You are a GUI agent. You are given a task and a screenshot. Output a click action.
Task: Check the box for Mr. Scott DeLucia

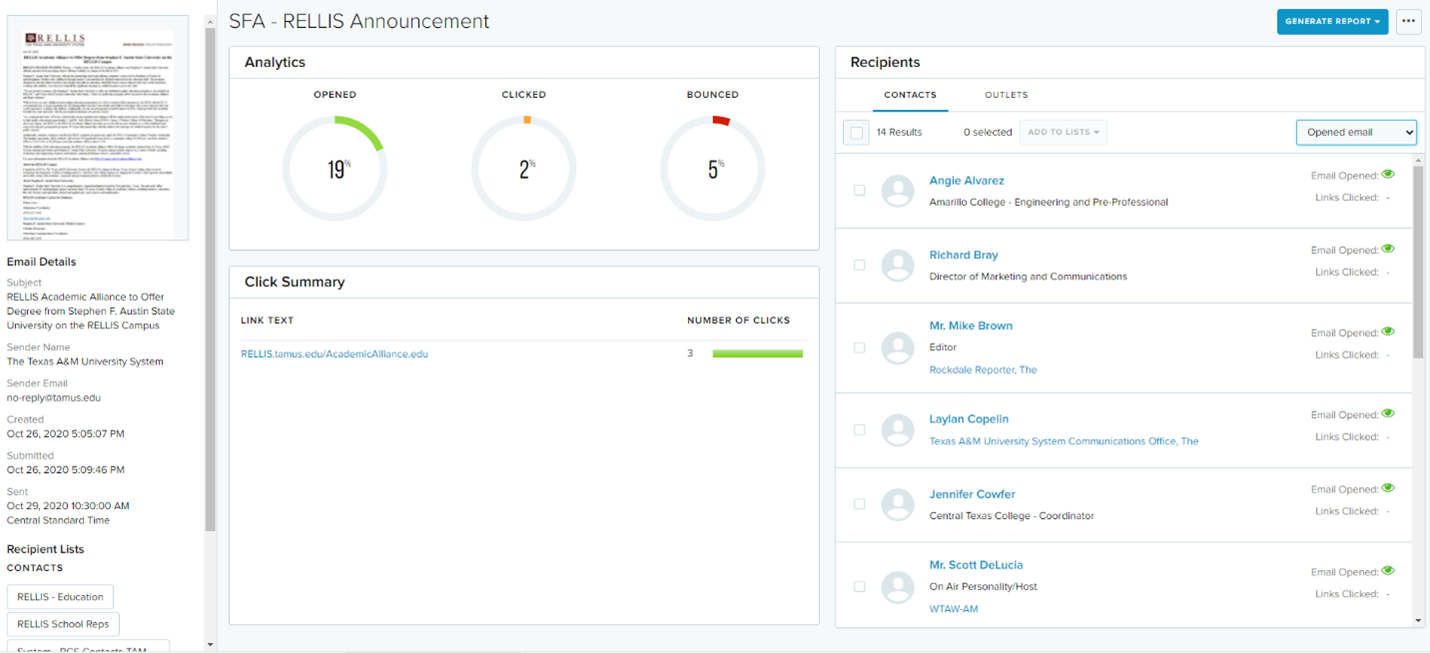[x=859, y=587]
